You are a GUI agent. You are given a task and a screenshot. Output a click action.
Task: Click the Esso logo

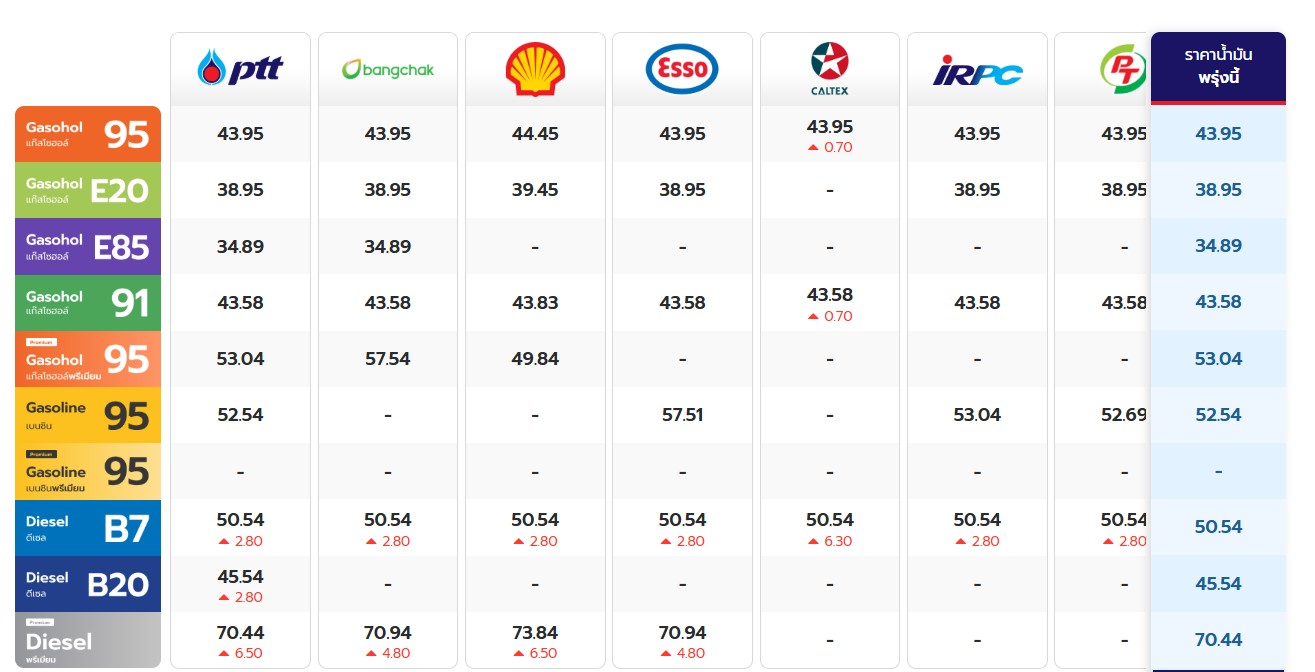[x=682, y=69]
